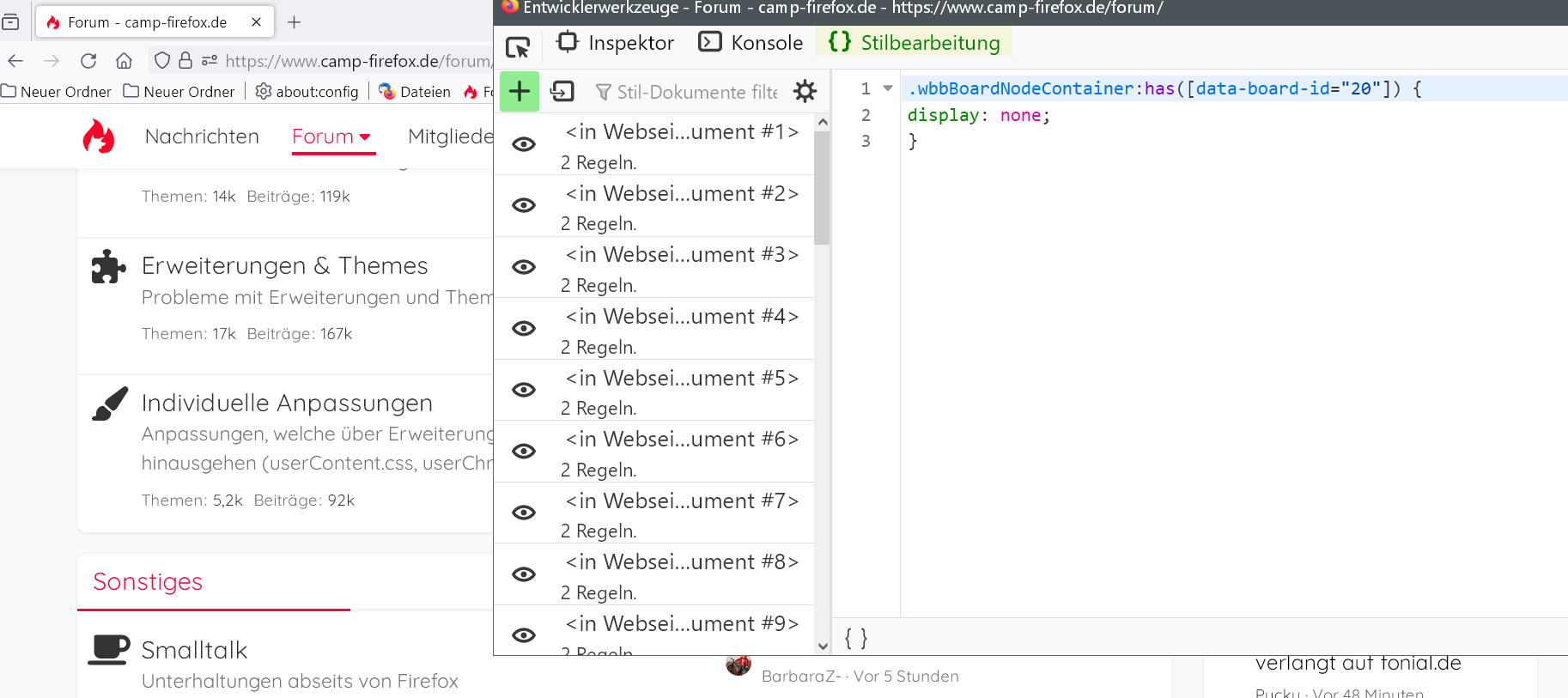Click the import stylesheet icon
This screenshot has width=1568, height=698.
(x=562, y=91)
